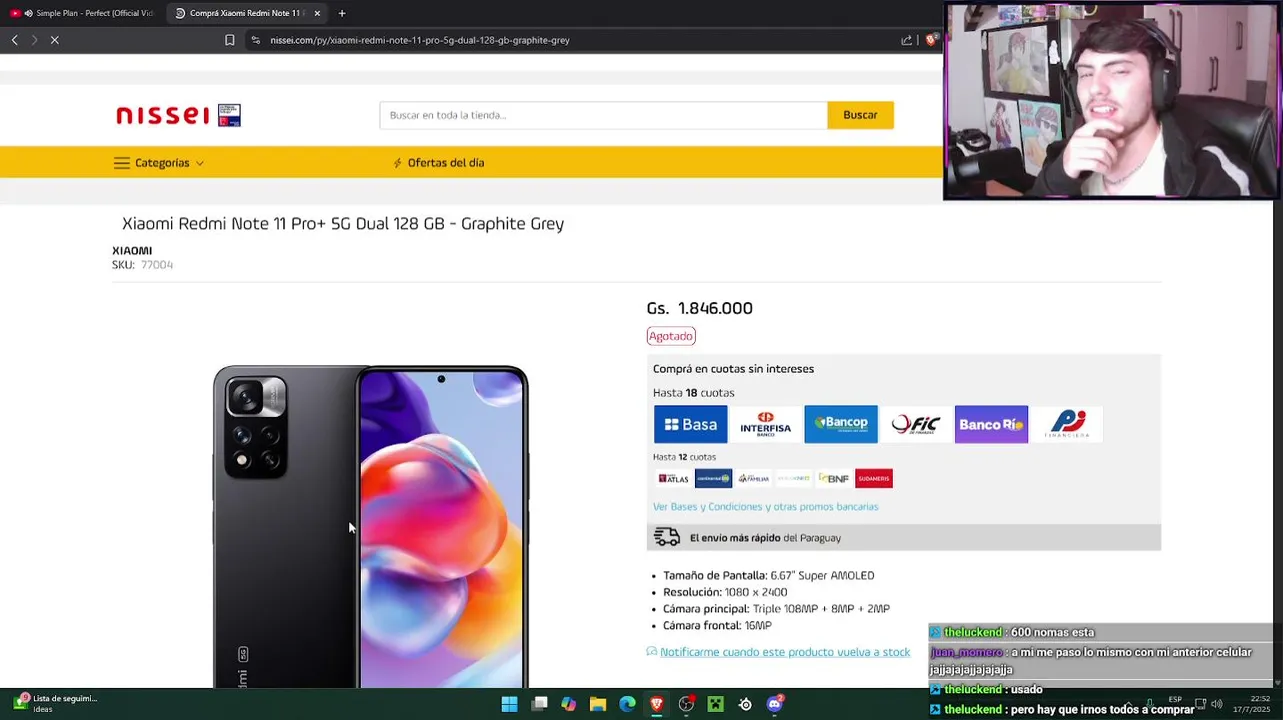Click the Agotado out-of-stock badge
Image resolution: width=1283 pixels, height=720 pixels.
tap(671, 336)
